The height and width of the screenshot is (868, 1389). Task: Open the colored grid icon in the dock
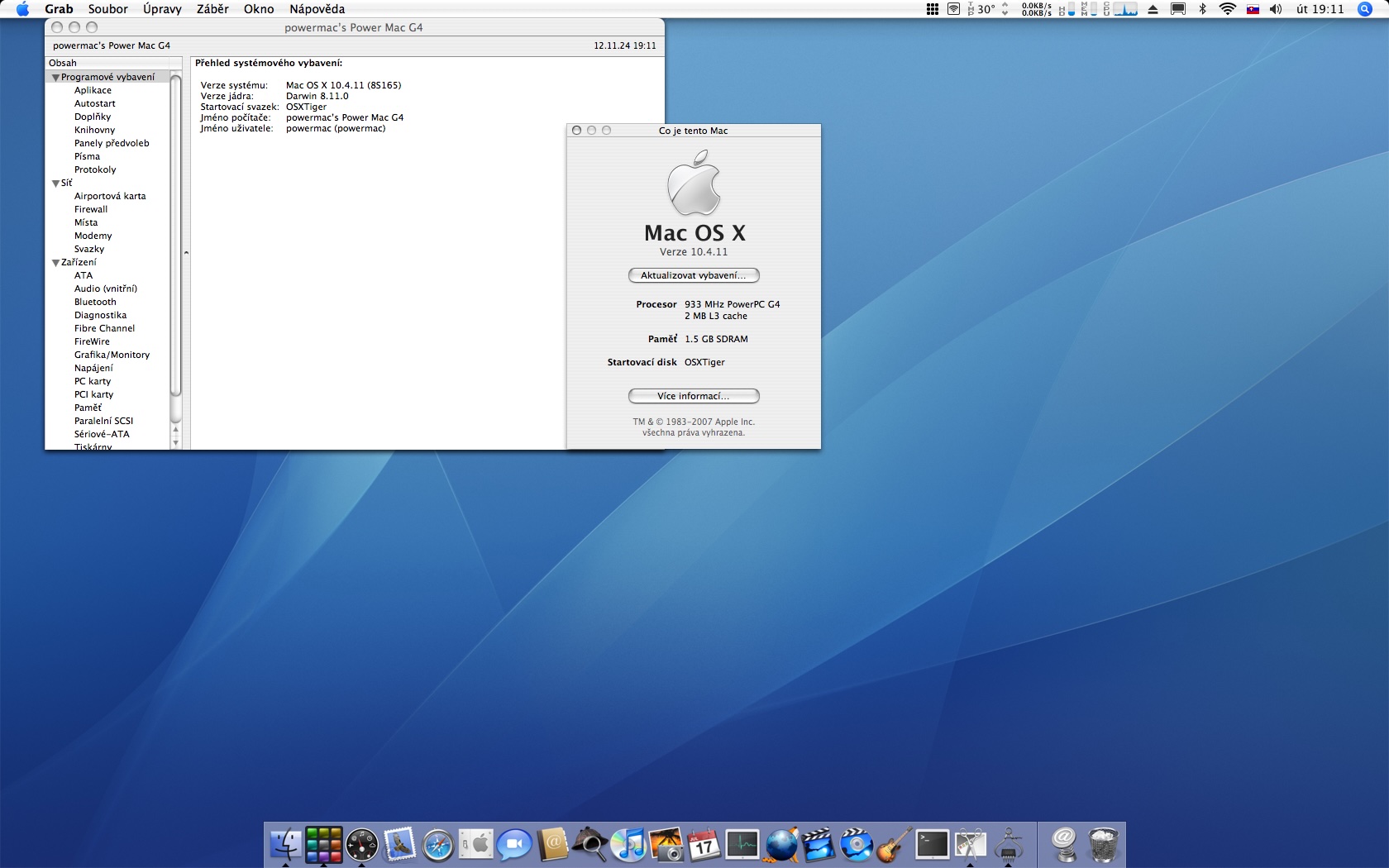(323, 844)
